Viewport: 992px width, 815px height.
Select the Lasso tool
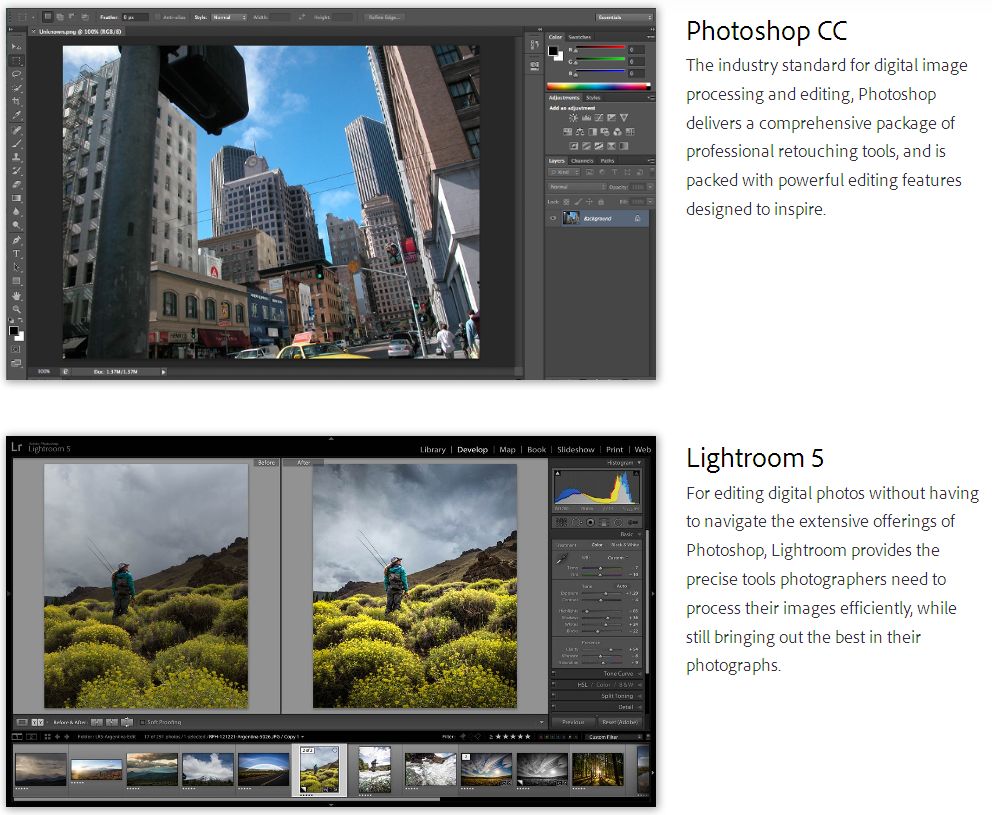pos(16,74)
